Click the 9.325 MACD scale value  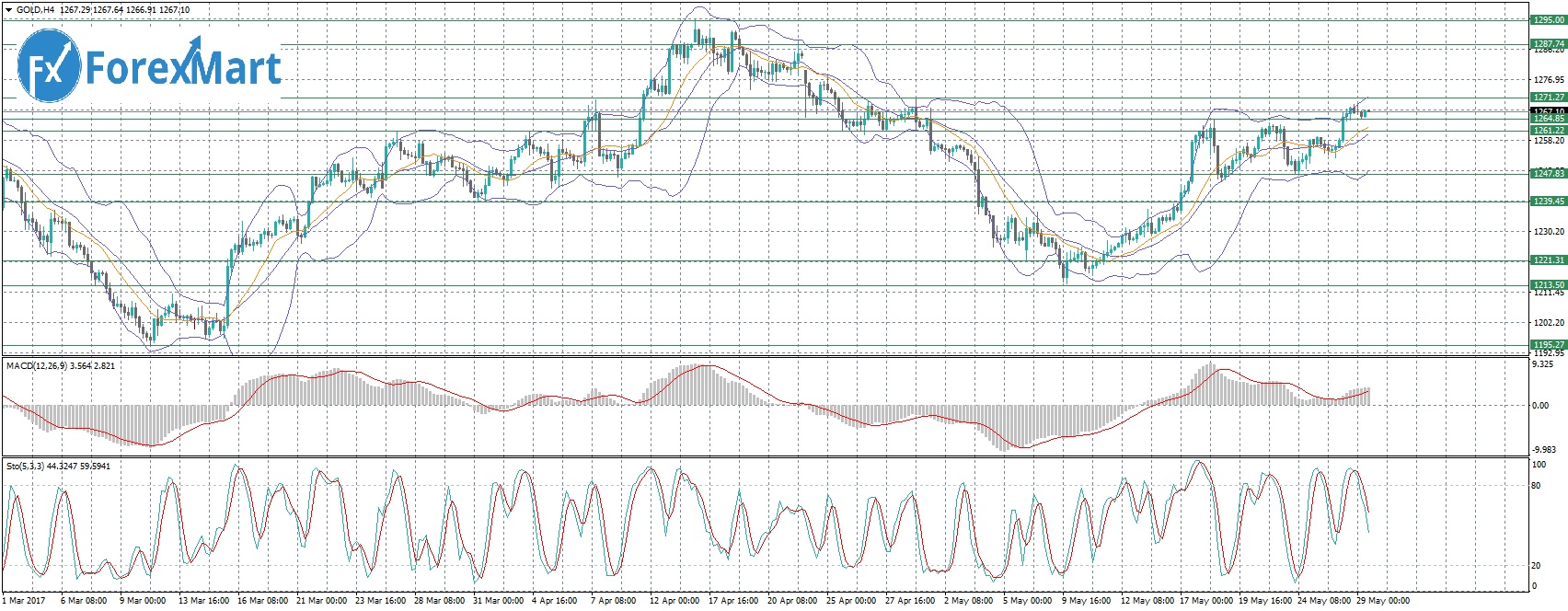pyautogui.click(x=1543, y=364)
